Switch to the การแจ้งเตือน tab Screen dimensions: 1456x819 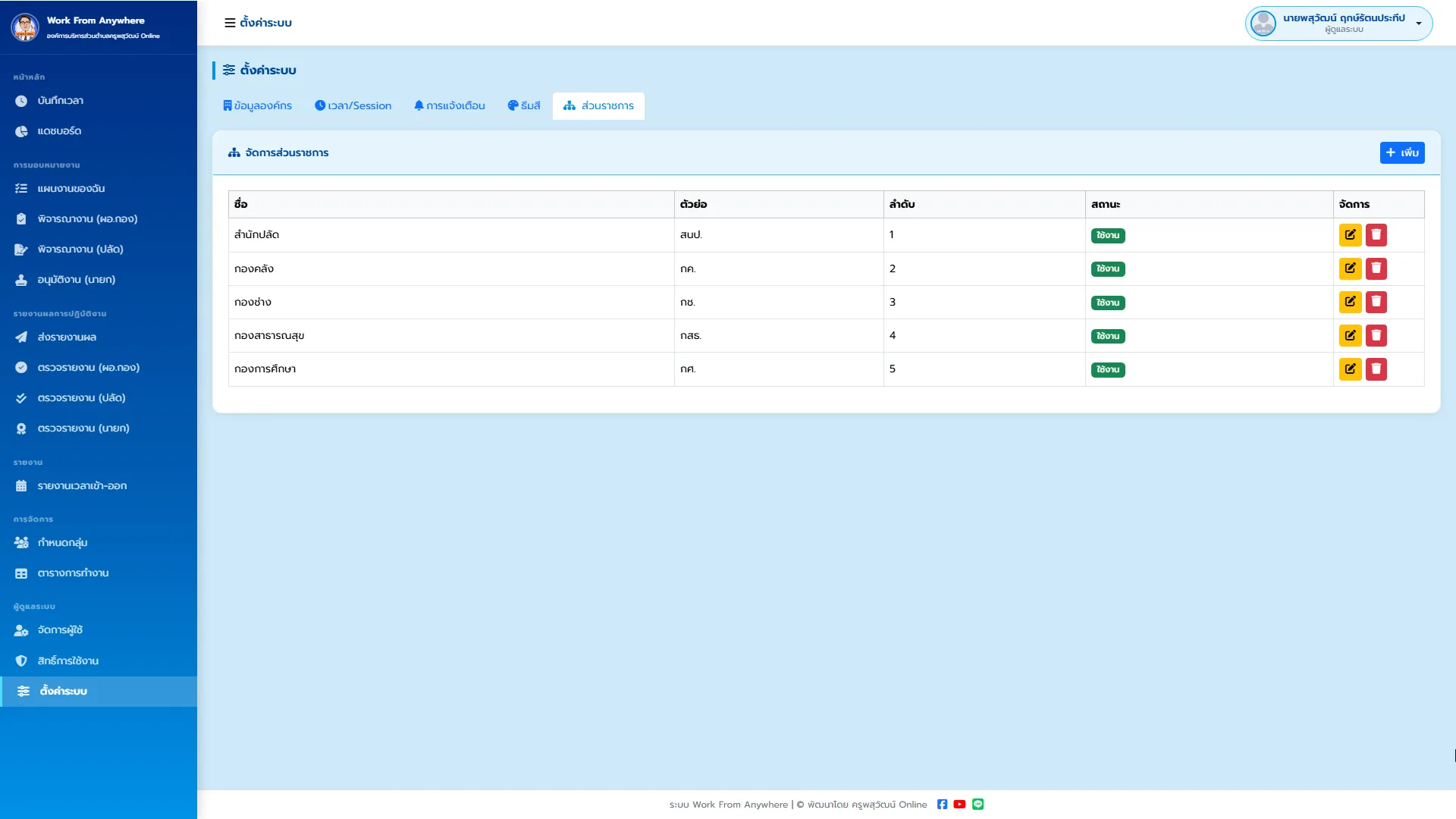click(450, 106)
